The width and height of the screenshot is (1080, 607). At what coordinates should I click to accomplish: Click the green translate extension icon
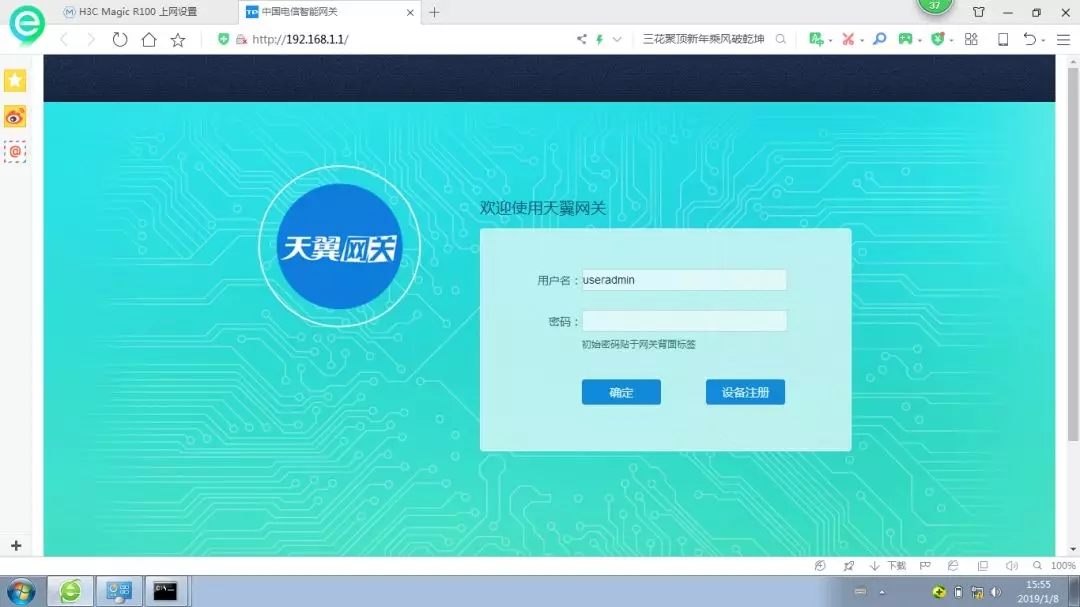[816, 39]
